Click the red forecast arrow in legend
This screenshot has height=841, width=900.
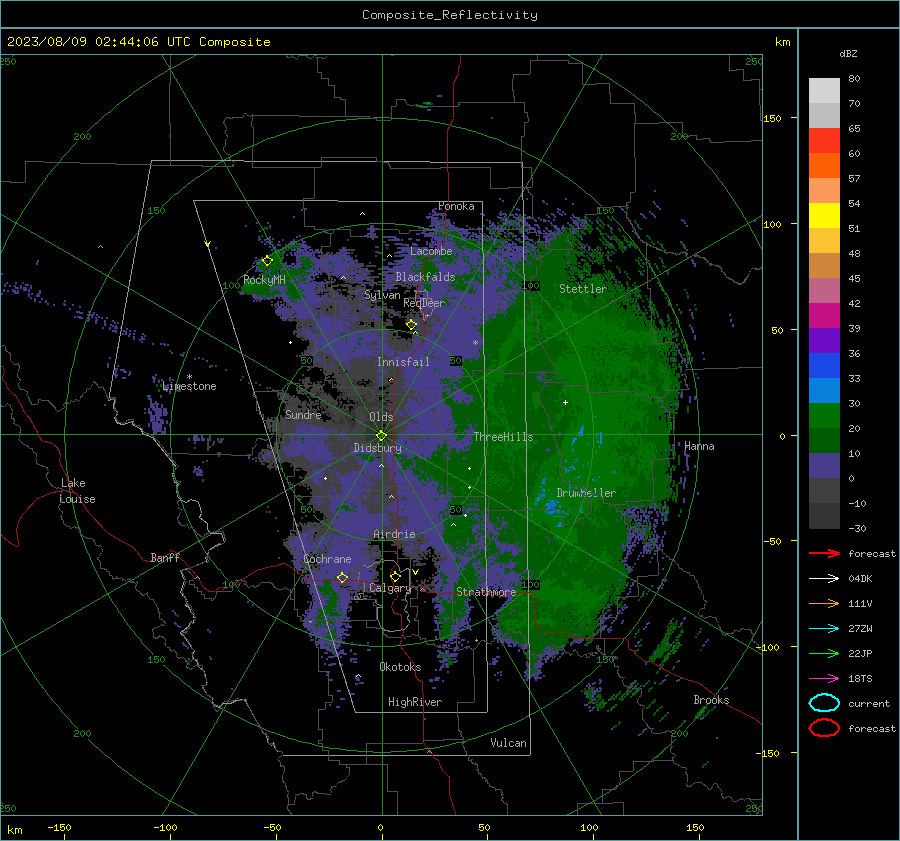click(824, 553)
